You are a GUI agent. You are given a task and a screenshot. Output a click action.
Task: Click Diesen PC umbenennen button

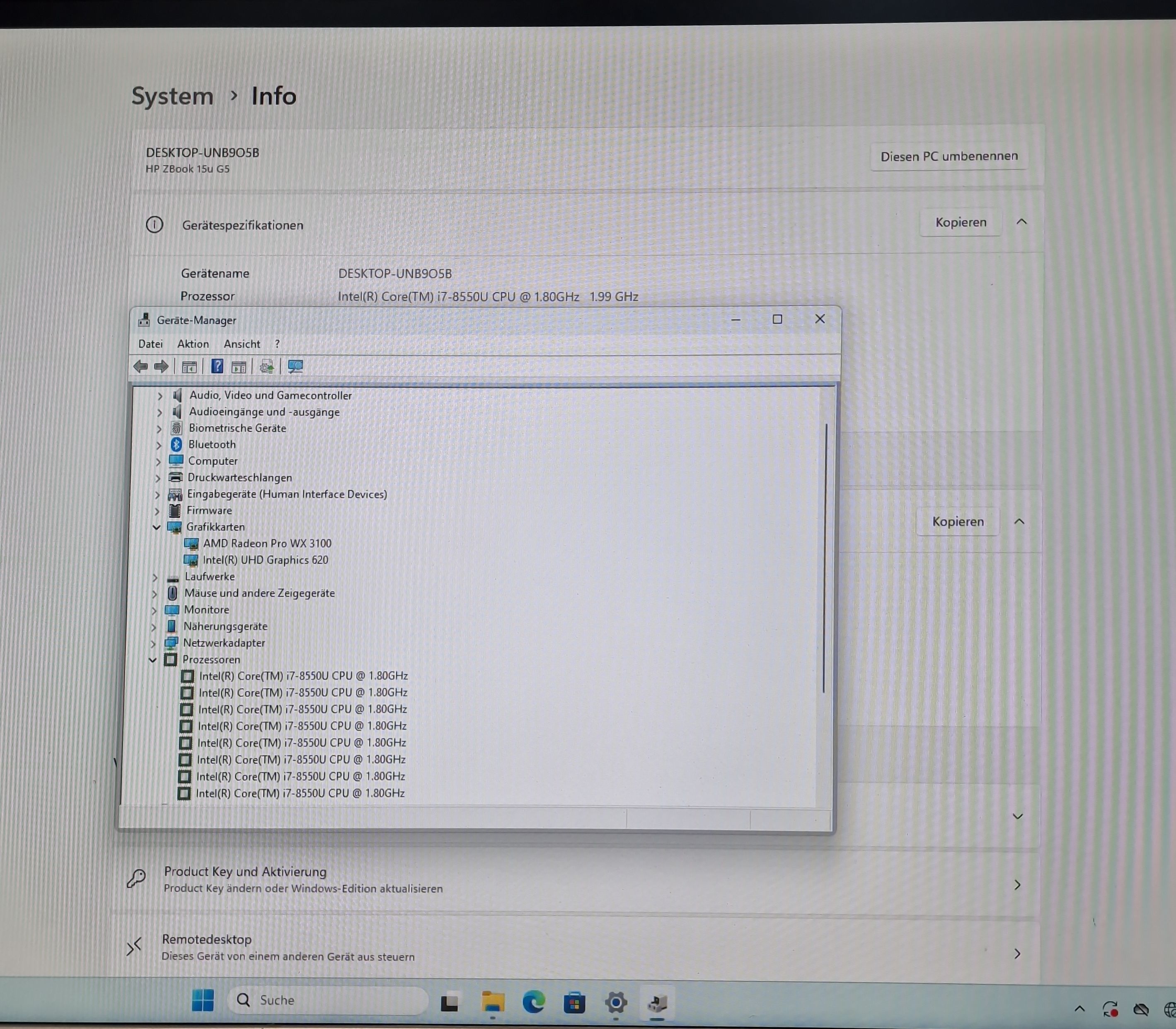tap(949, 156)
